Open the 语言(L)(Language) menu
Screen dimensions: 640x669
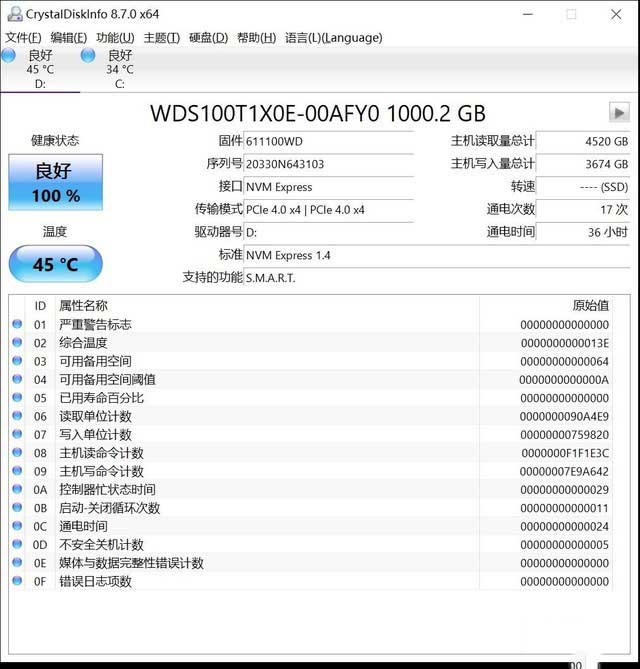334,38
